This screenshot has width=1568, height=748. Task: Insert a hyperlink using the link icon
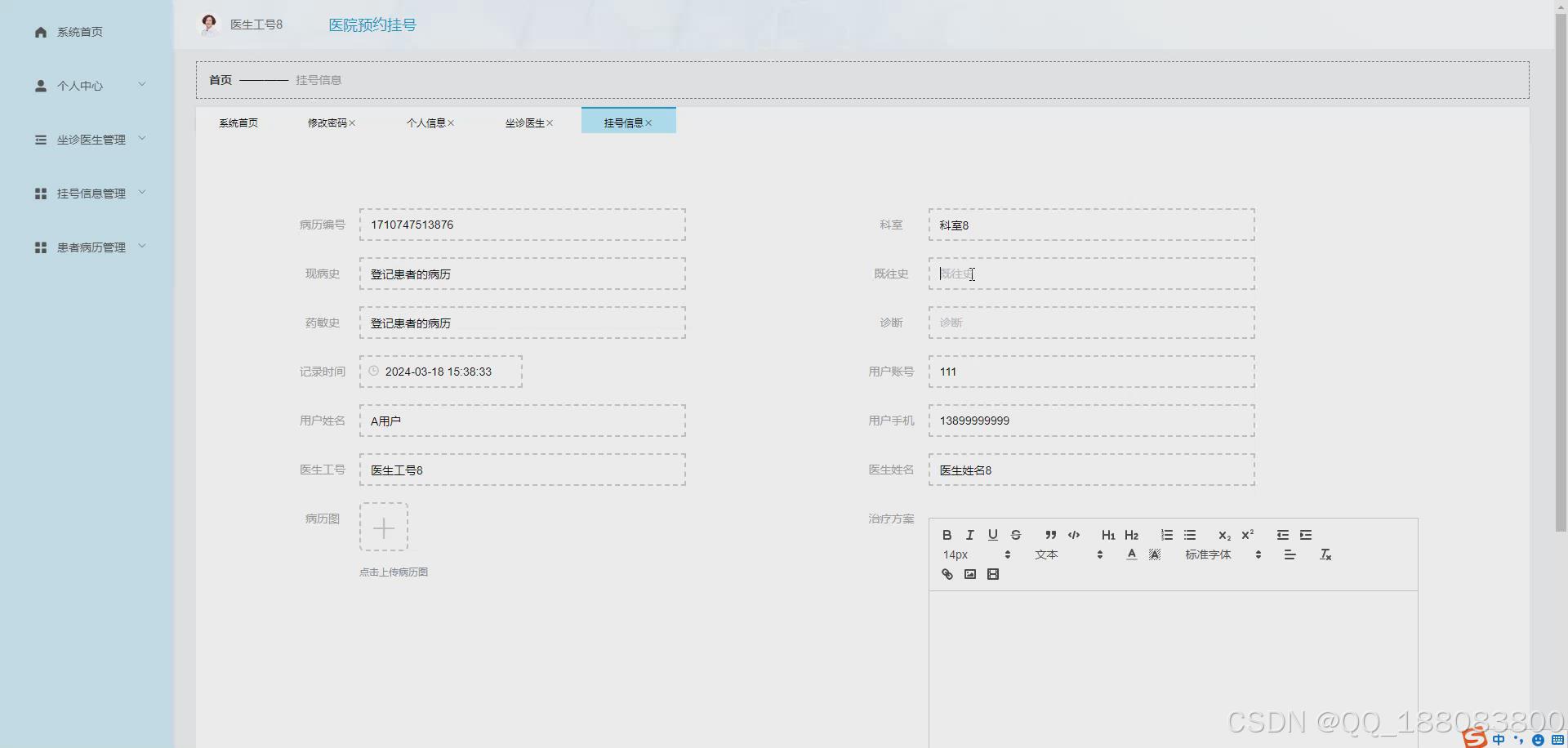pos(947,574)
